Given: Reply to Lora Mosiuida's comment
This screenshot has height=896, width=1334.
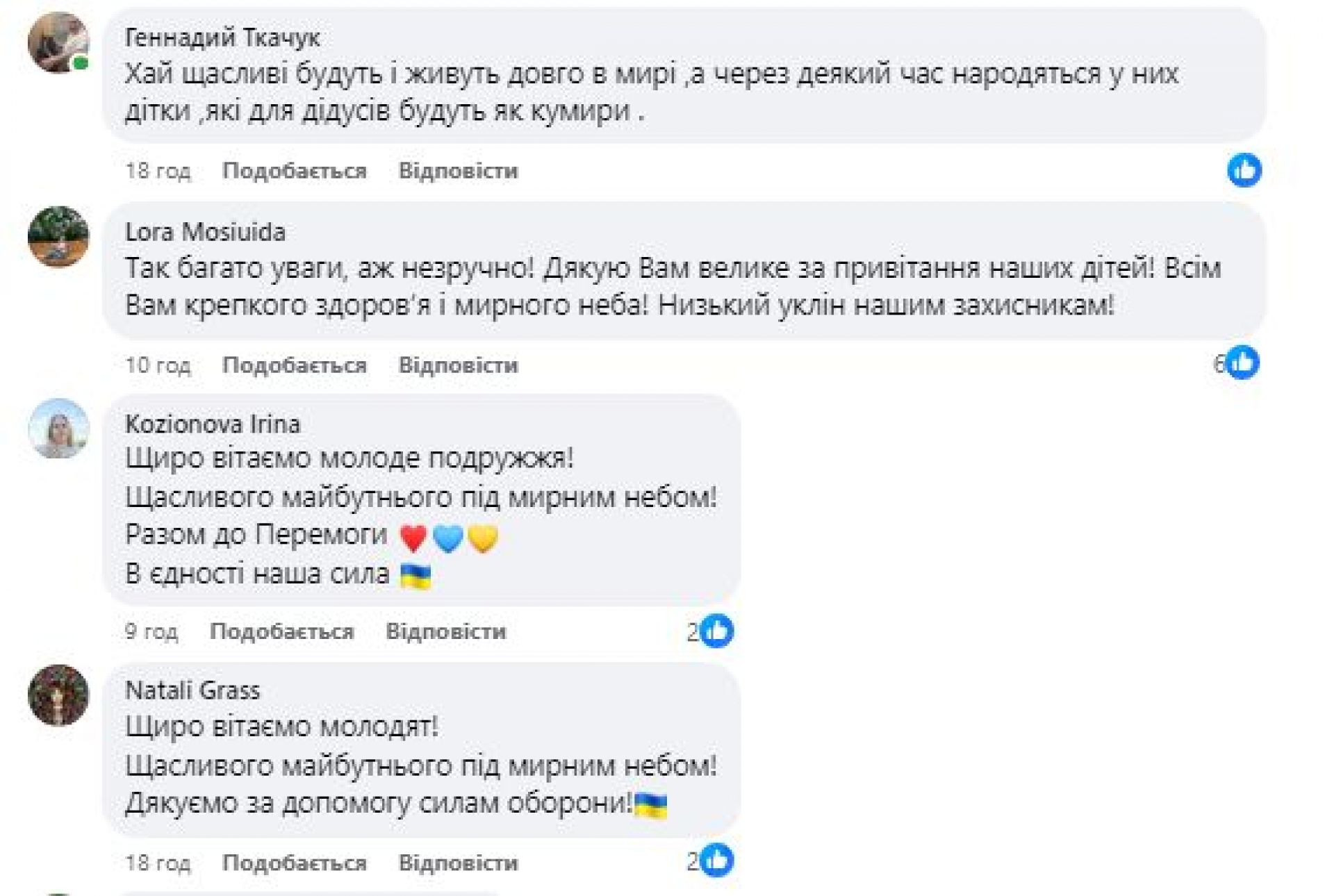Looking at the screenshot, I should click(x=458, y=365).
